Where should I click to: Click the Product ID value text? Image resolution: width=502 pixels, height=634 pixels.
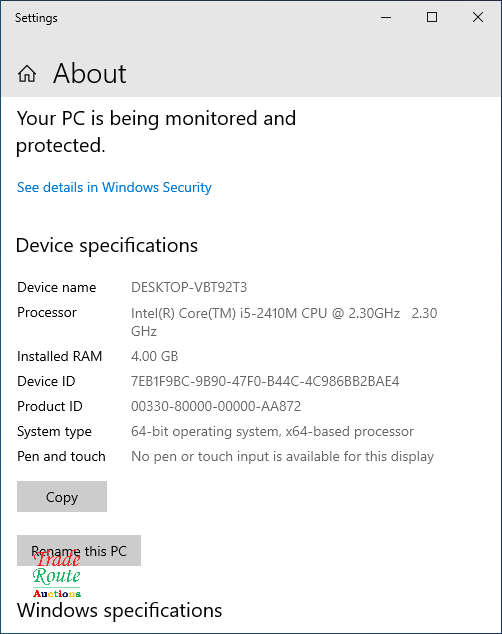pos(216,406)
